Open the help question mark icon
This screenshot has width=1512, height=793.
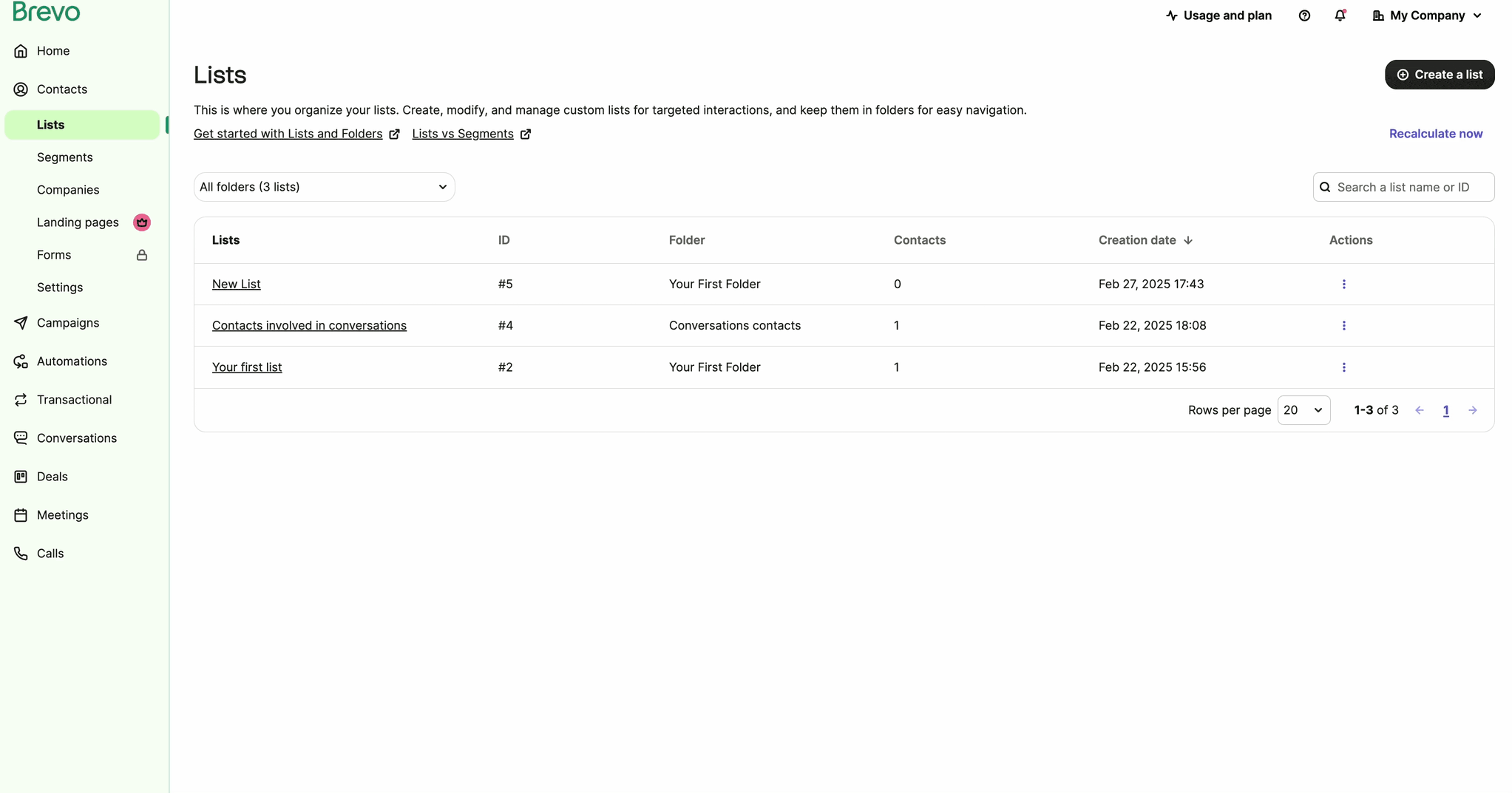(1304, 16)
